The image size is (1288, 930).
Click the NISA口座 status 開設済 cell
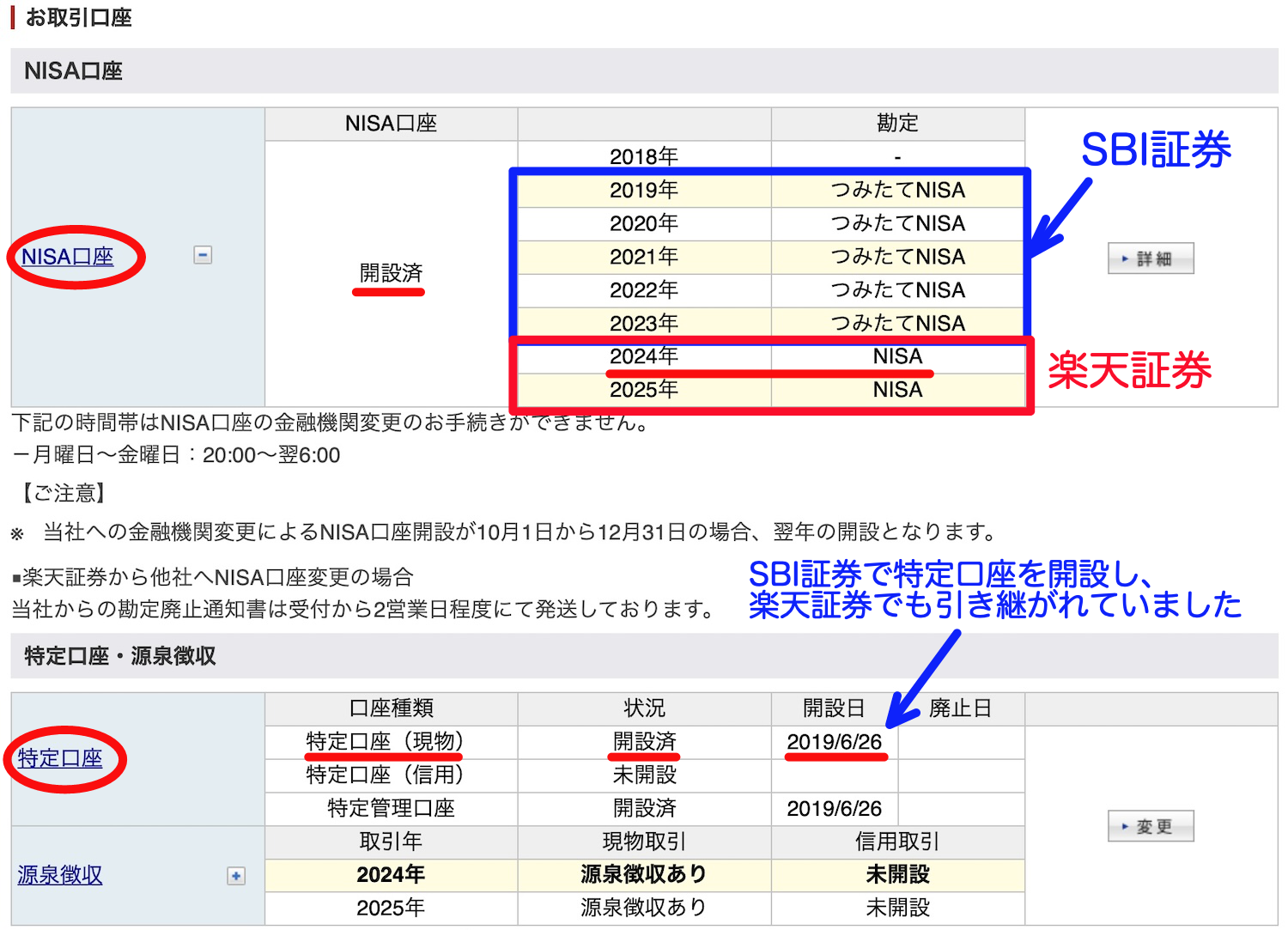(x=392, y=273)
